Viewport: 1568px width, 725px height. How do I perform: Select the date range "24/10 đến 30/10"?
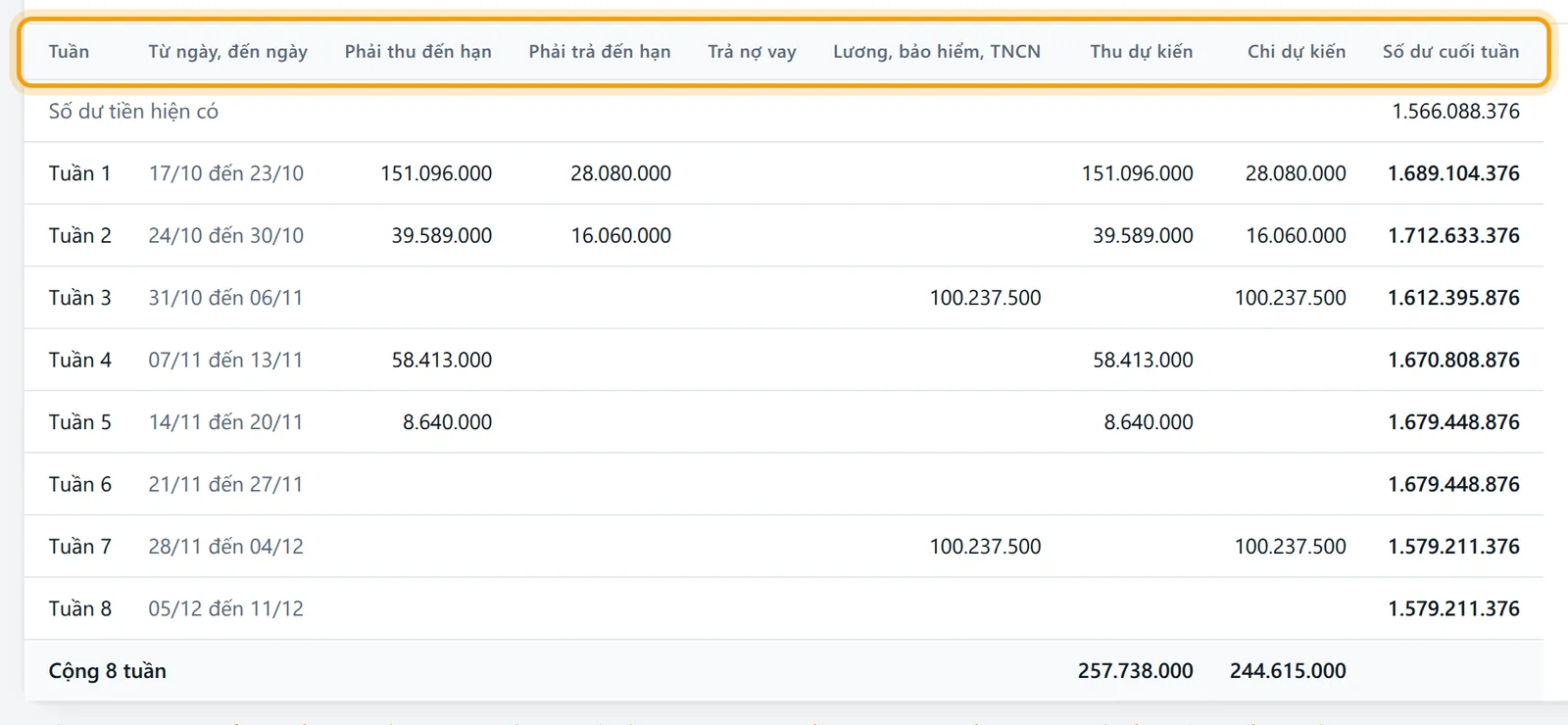click(226, 236)
